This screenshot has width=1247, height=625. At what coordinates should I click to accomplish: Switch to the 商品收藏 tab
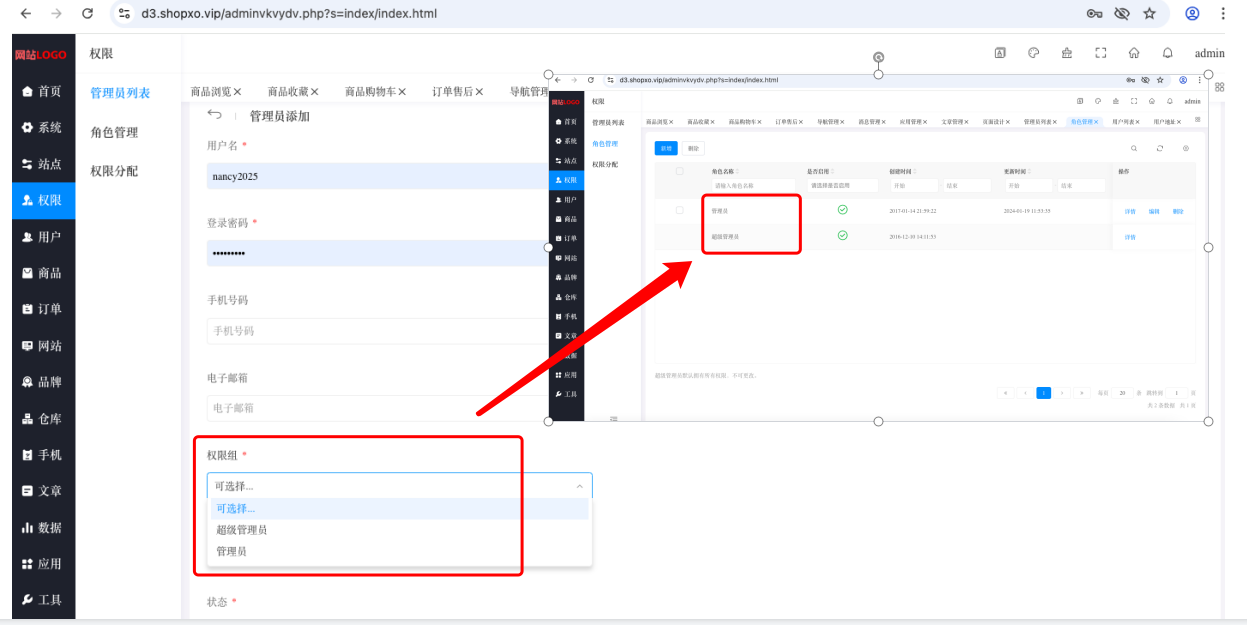289,92
